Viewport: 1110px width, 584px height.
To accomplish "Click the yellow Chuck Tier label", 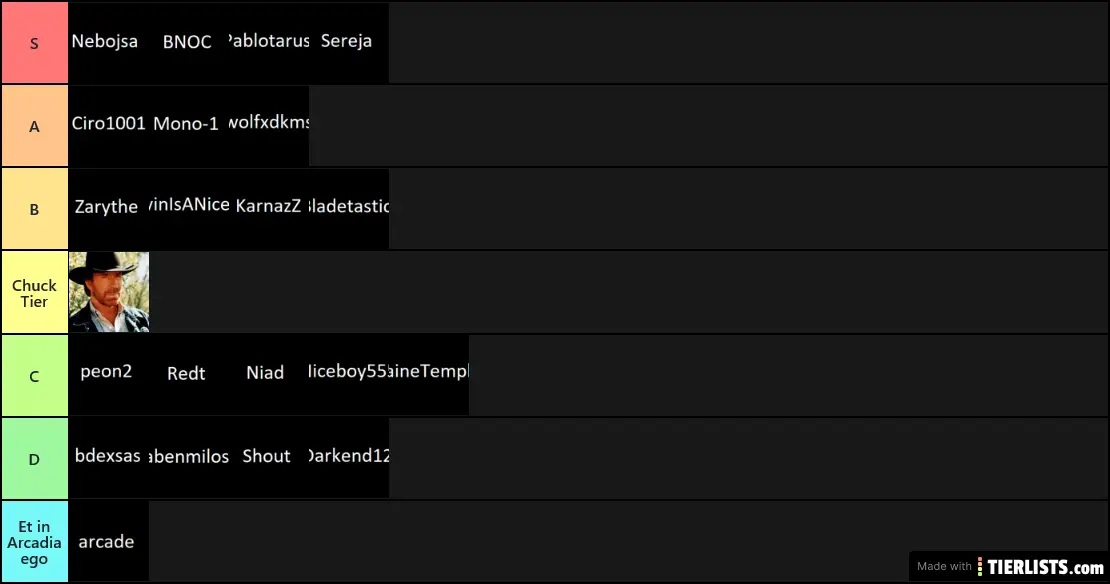I will tap(34, 292).
